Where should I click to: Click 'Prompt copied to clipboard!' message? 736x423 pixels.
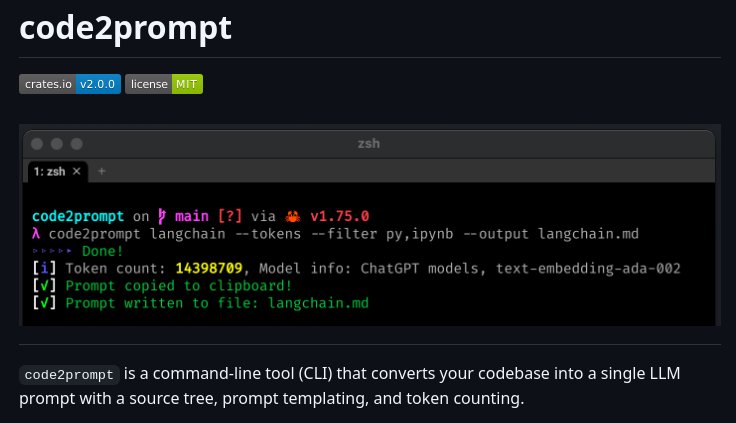point(179,286)
